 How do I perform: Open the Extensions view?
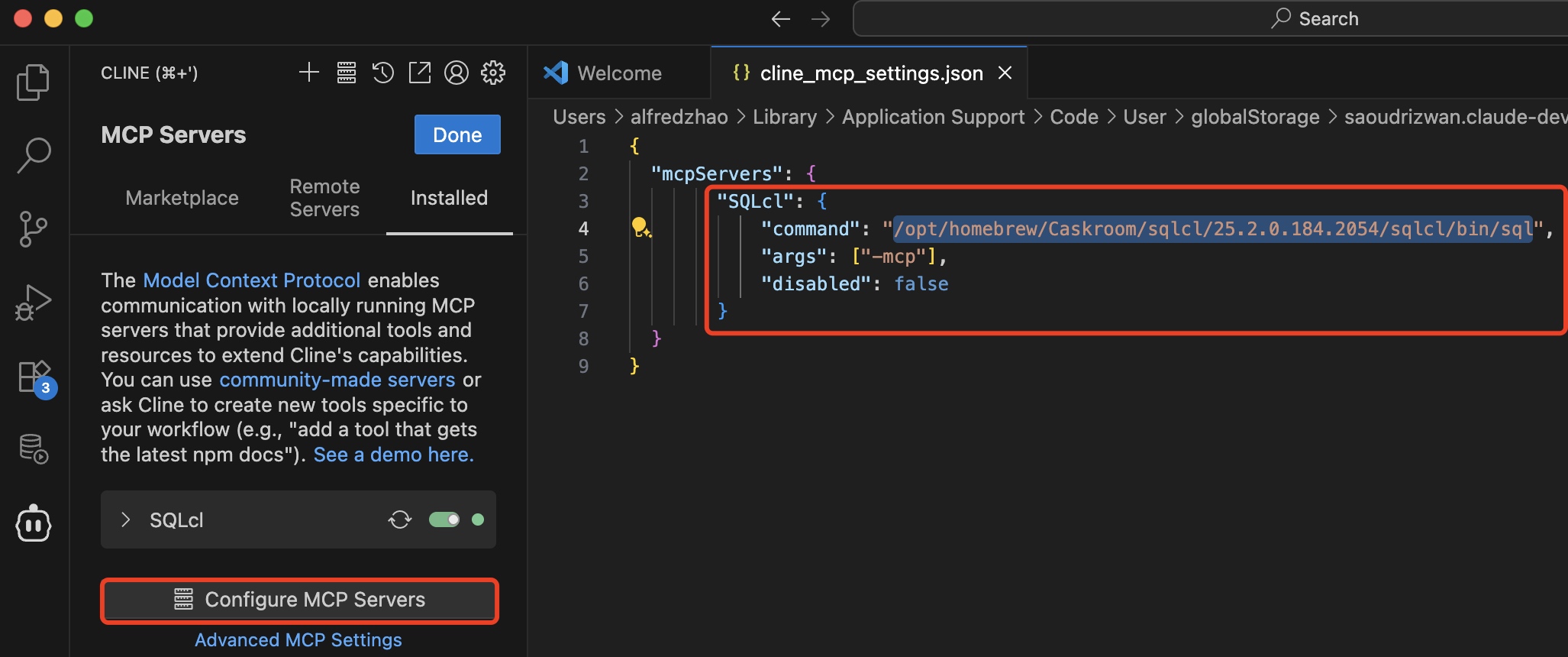coord(34,377)
